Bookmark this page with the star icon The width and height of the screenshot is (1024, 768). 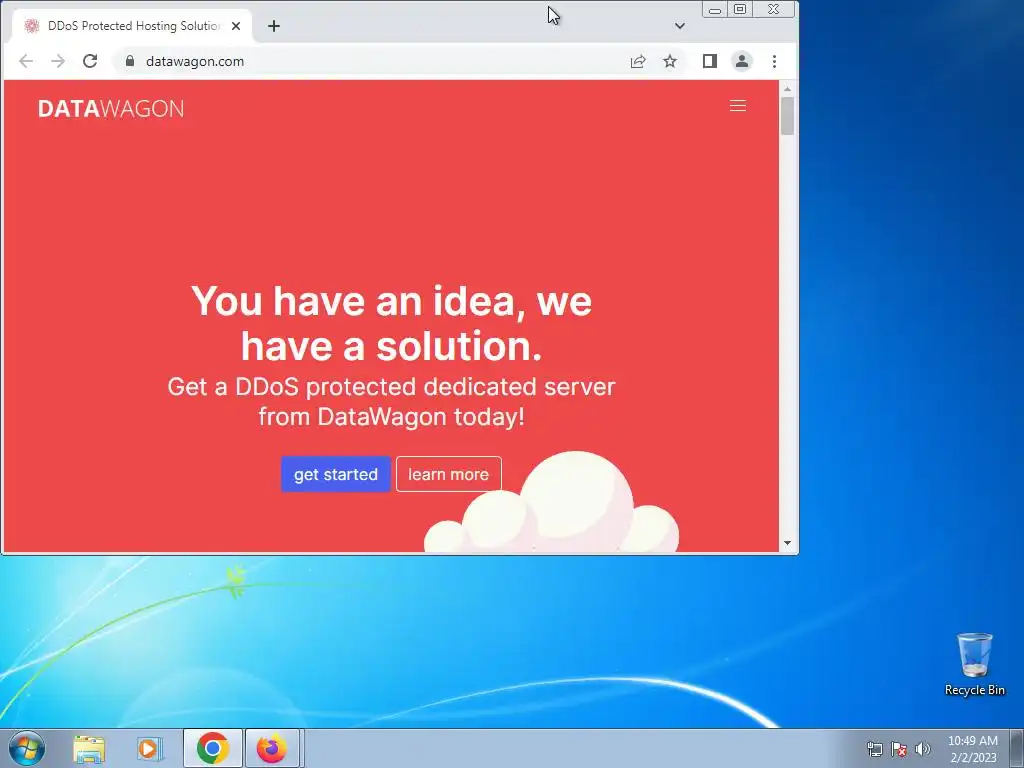[x=670, y=61]
